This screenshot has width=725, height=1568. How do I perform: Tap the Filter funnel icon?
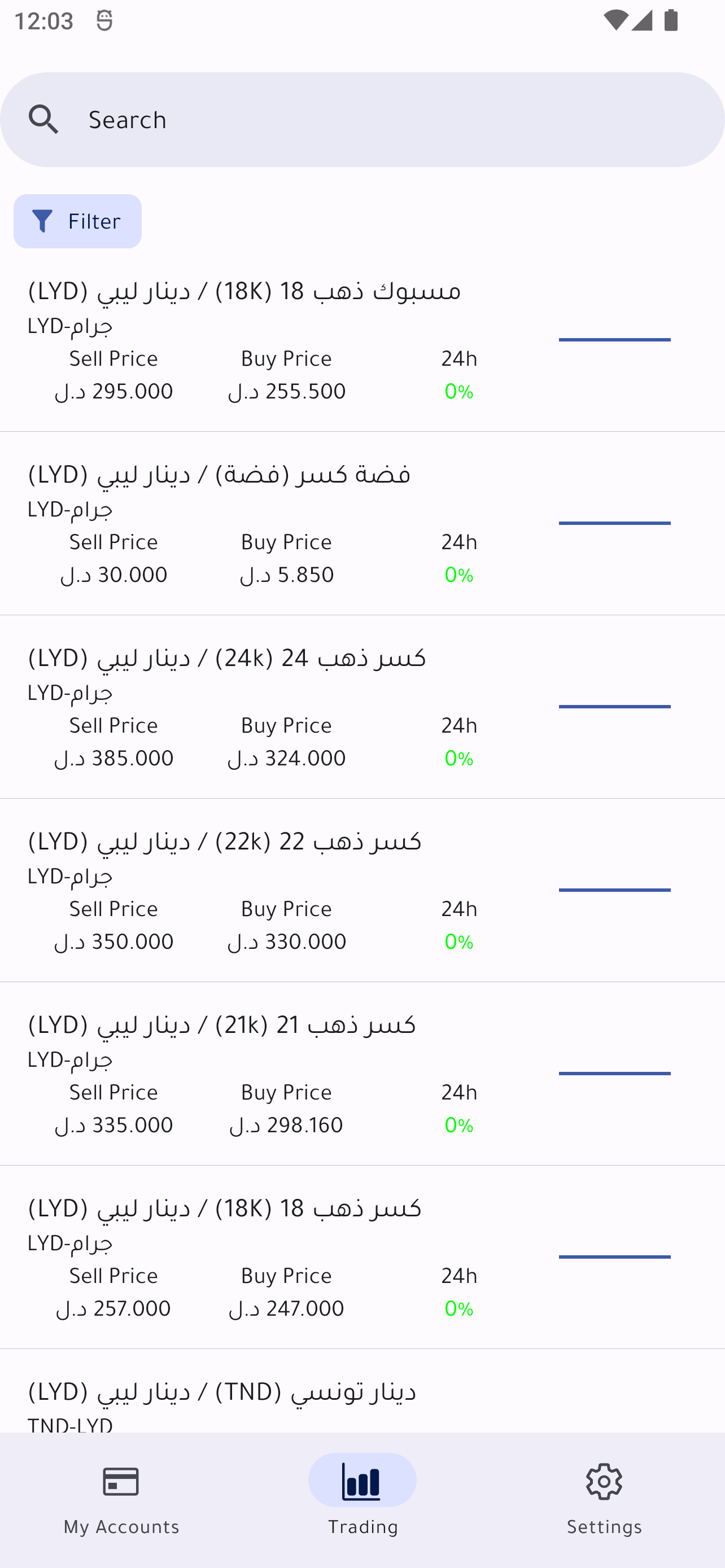[42, 221]
